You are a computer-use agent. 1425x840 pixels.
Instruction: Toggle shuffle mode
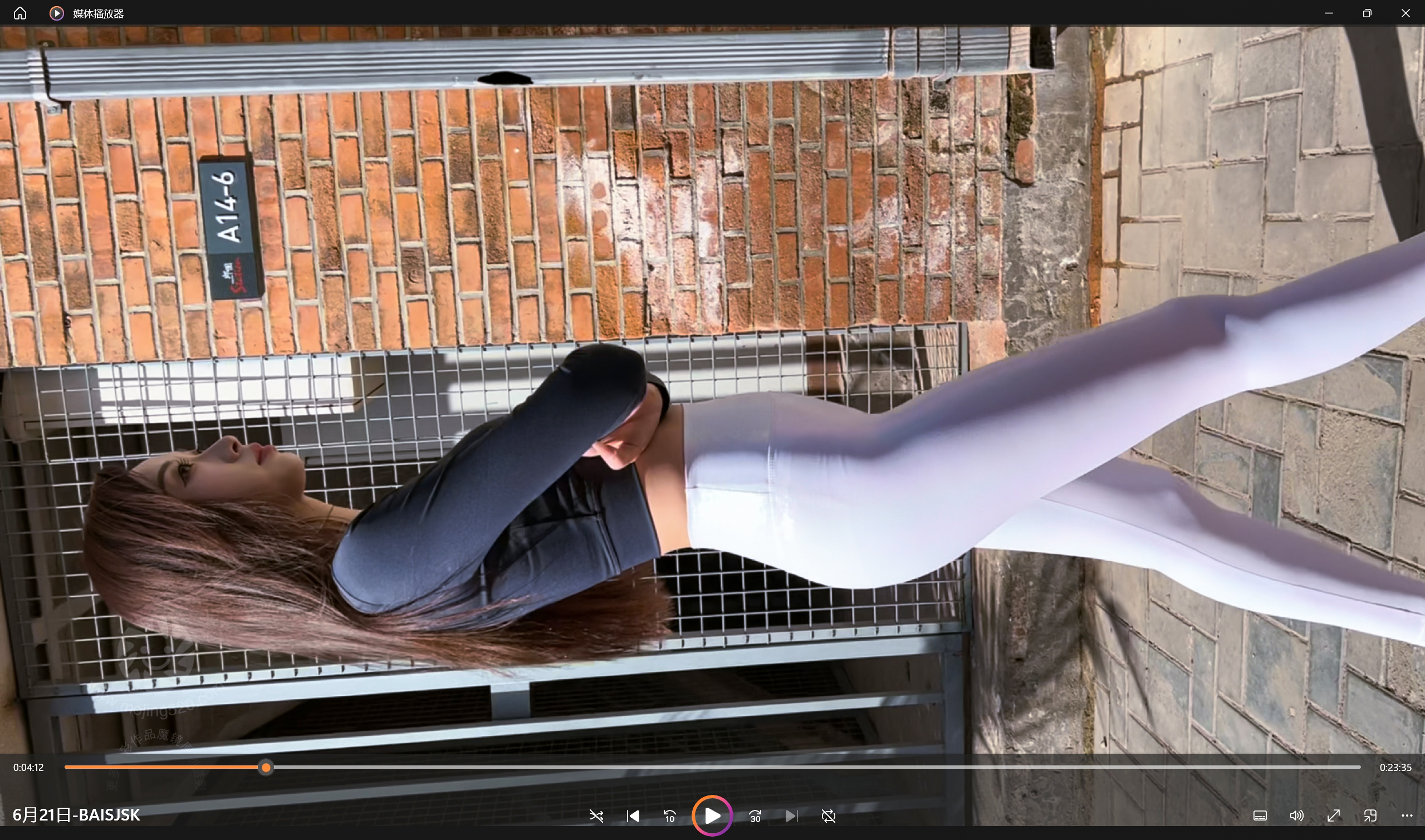(596, 816)
